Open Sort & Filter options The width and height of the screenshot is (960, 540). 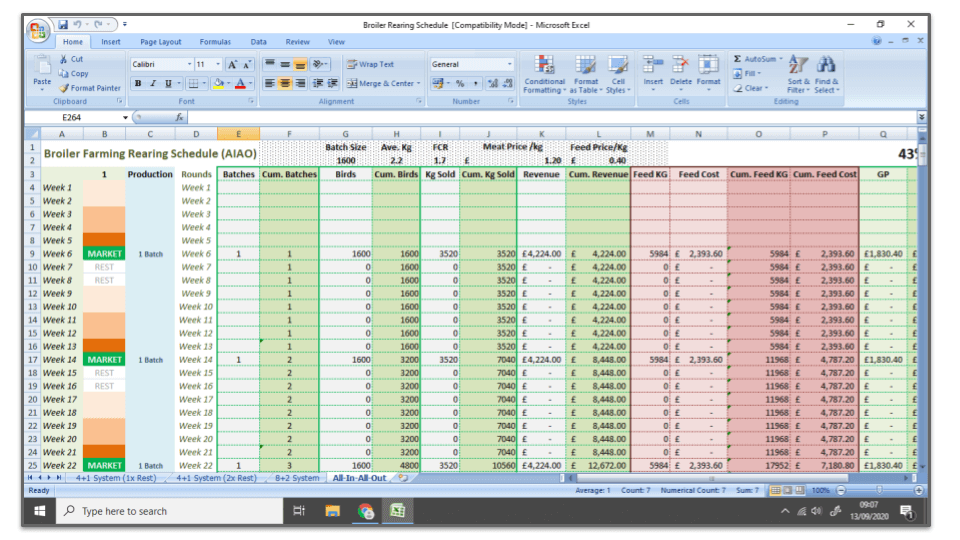coord(798,74)
